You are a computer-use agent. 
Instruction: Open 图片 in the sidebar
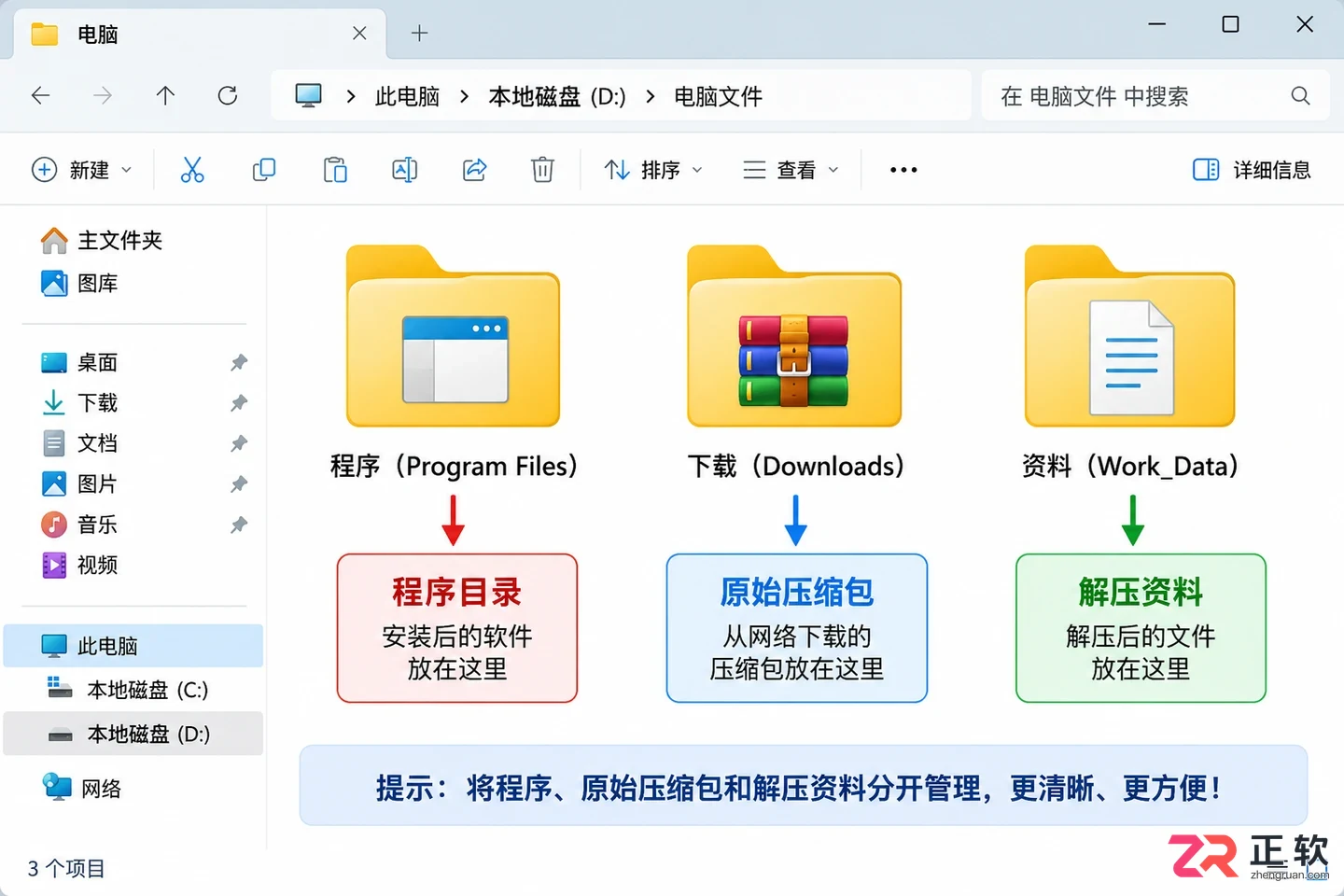(x=79, y=483)
